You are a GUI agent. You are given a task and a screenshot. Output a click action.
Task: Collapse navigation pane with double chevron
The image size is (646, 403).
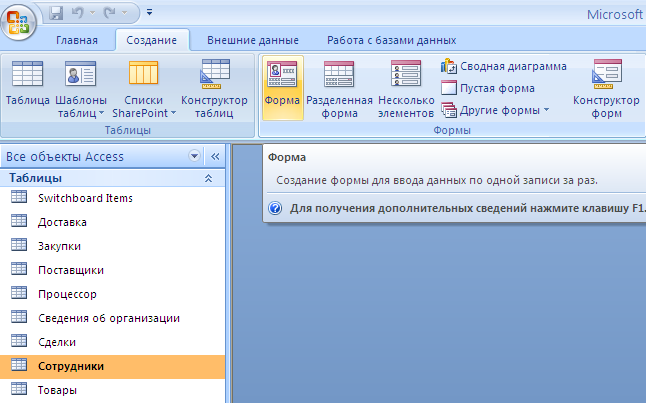point(215,157)
